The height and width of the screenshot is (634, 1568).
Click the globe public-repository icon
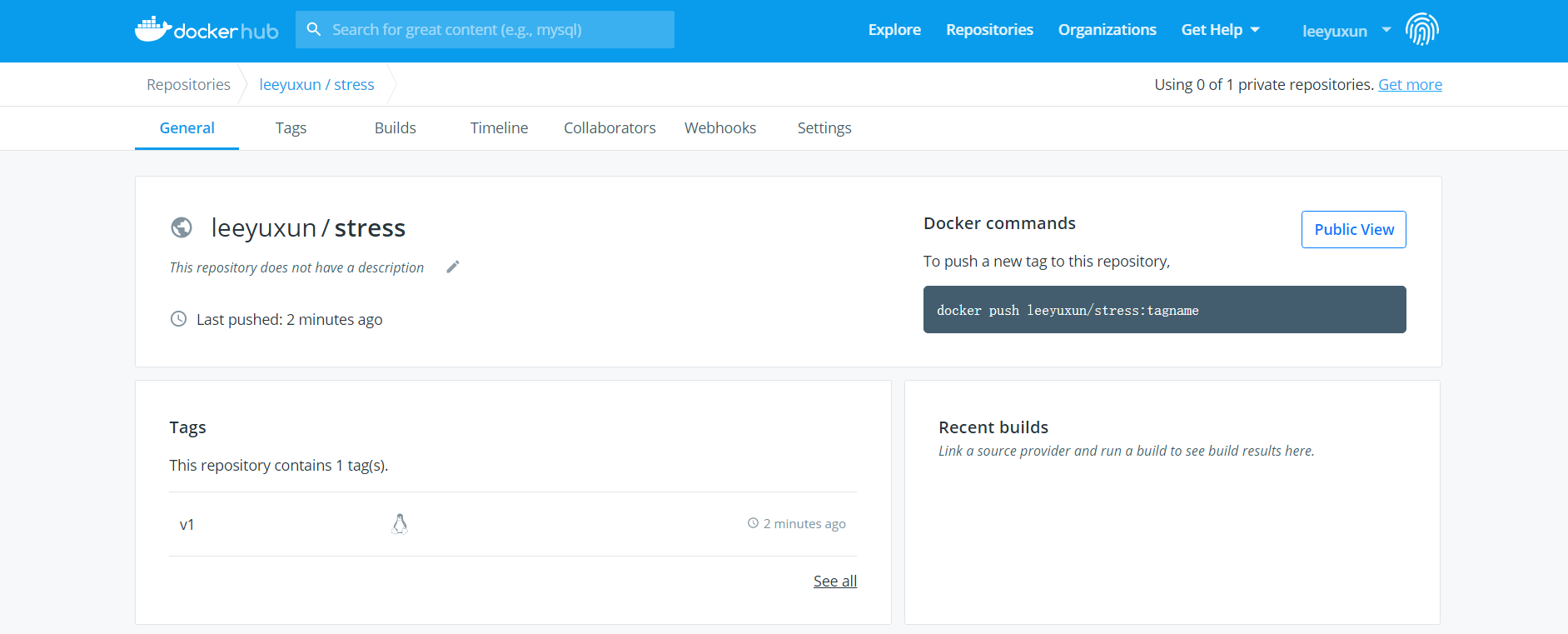tap(182, 227)
